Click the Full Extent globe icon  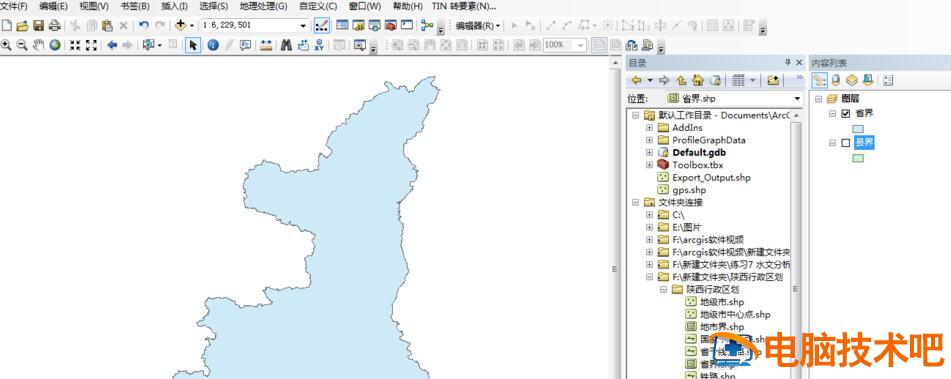tap(55, 45)
